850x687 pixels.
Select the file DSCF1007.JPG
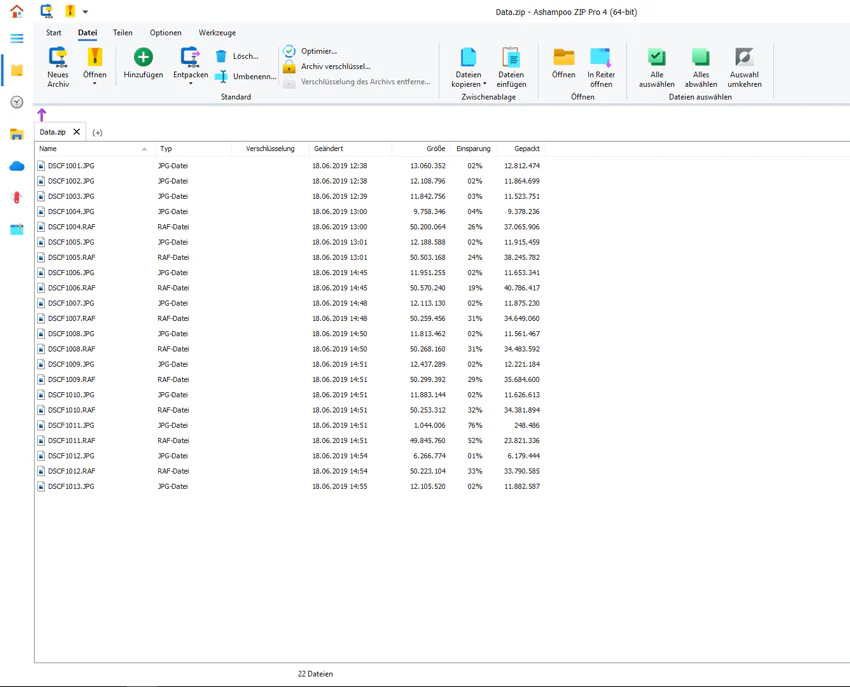71,303
